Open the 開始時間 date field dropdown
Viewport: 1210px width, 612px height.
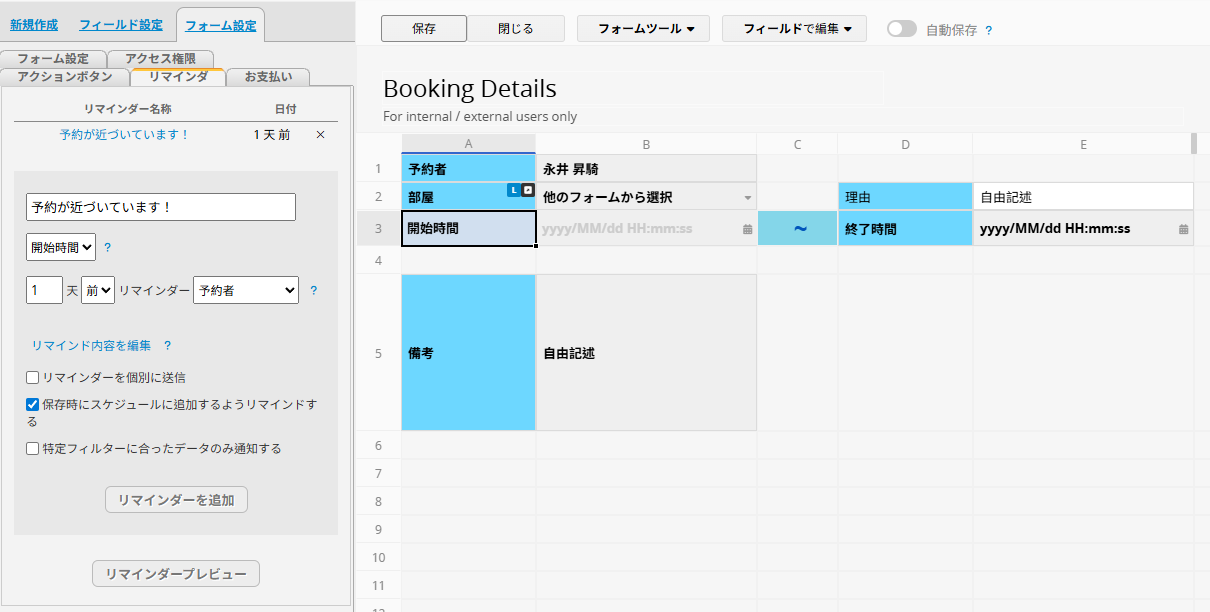coord(61,246)
